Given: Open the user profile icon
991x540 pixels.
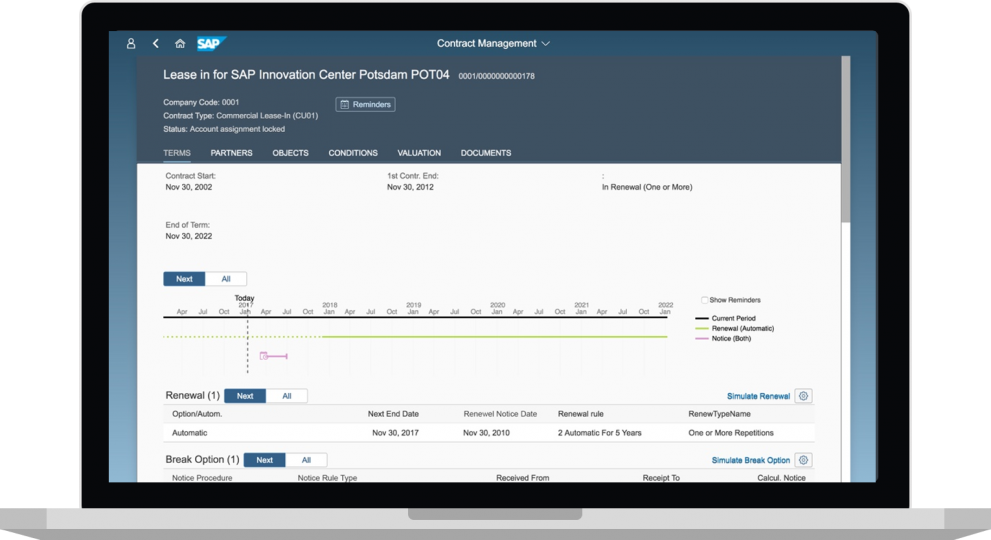Looking at the screenshot, I should tap(131, 44).
